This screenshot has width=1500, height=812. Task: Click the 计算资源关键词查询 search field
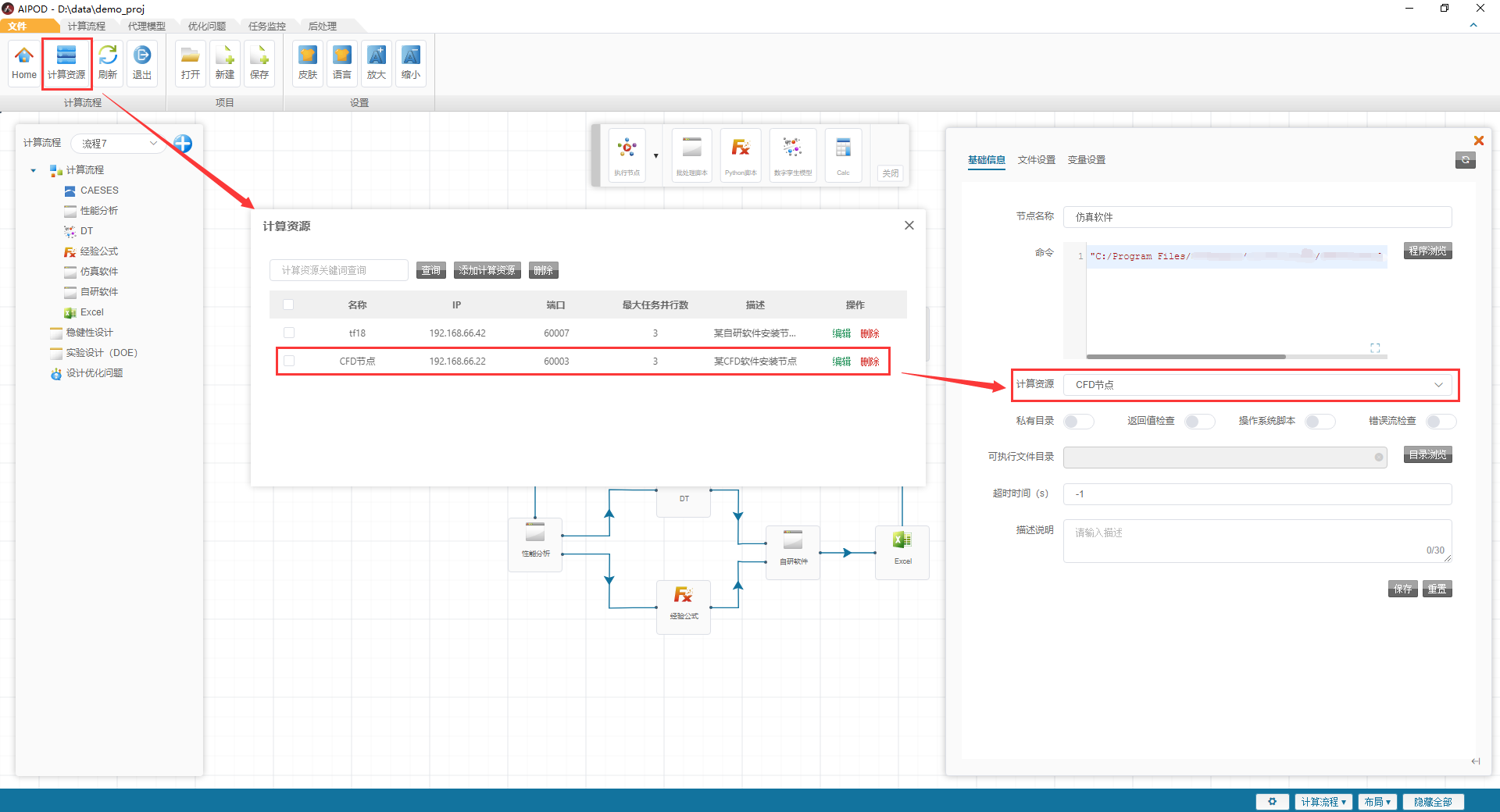tap(339, 270)
